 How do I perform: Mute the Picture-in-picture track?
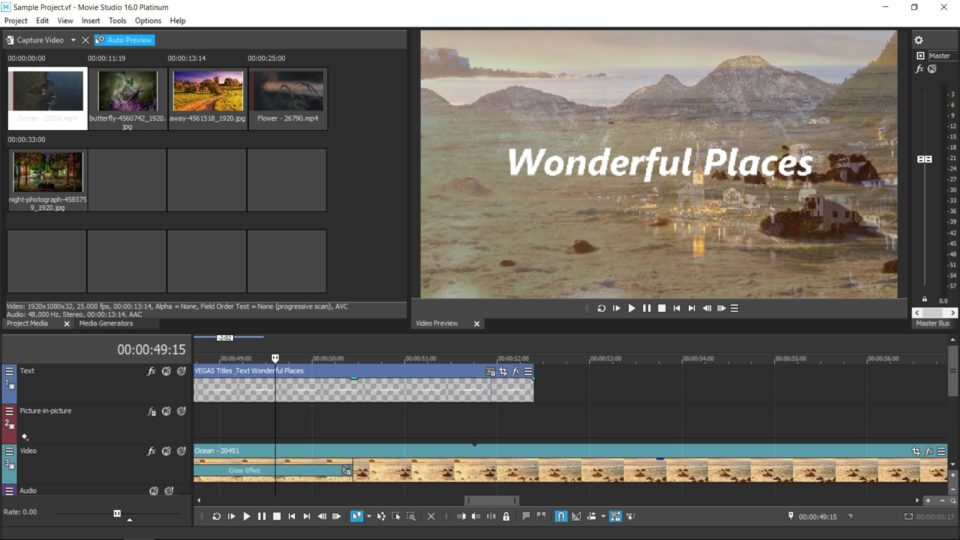166,411
